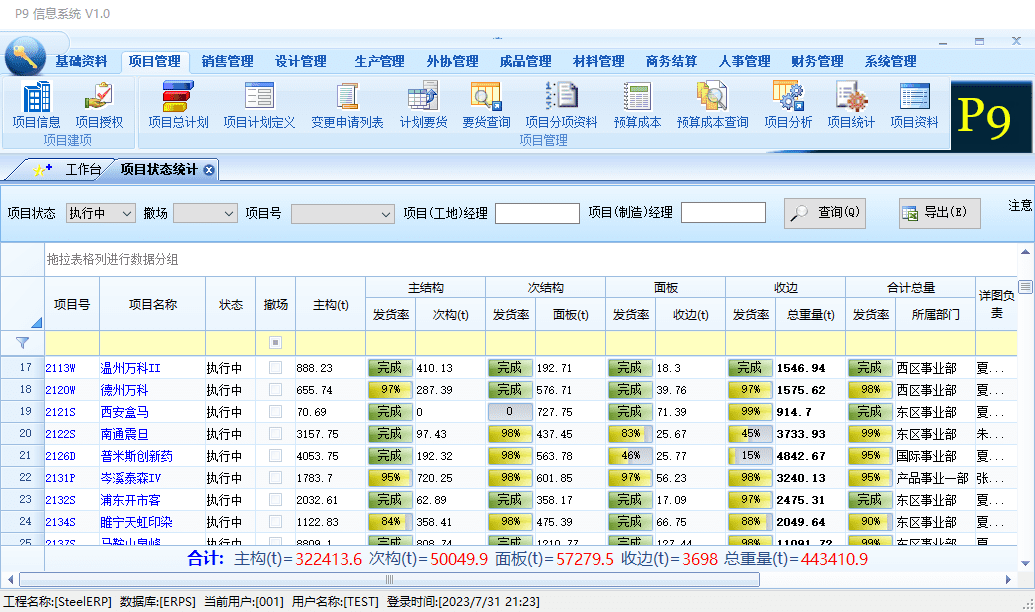Open 项目计划定义 tool

point(259,105)
